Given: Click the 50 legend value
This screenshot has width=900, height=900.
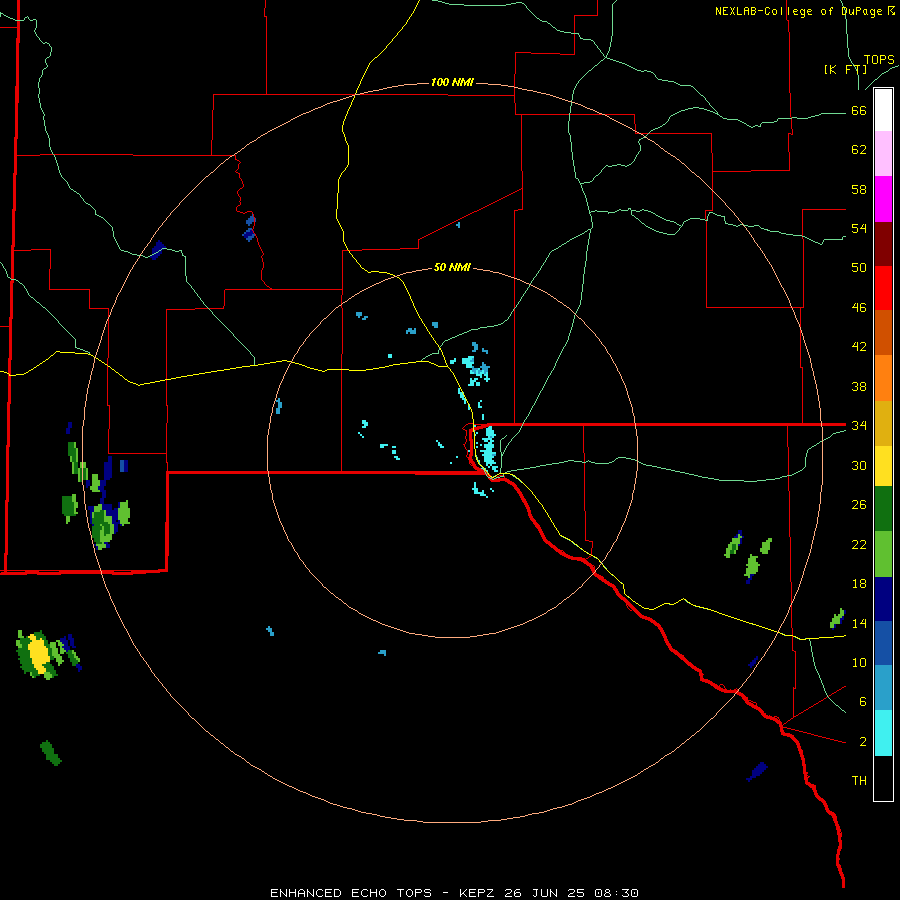Looking at the screenshot, I should point(859,268).
